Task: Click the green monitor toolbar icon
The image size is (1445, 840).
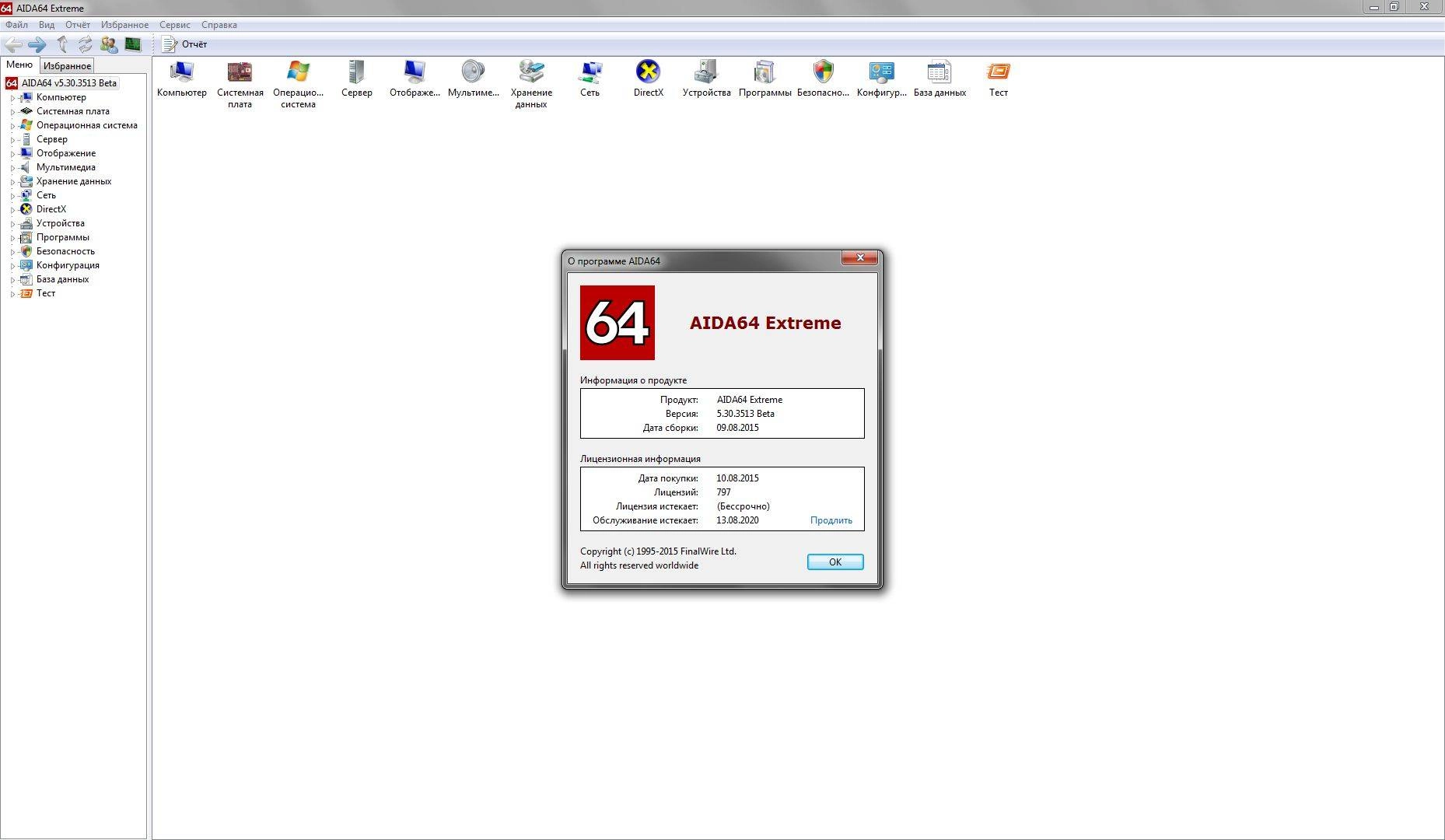Action: point(133,44)
